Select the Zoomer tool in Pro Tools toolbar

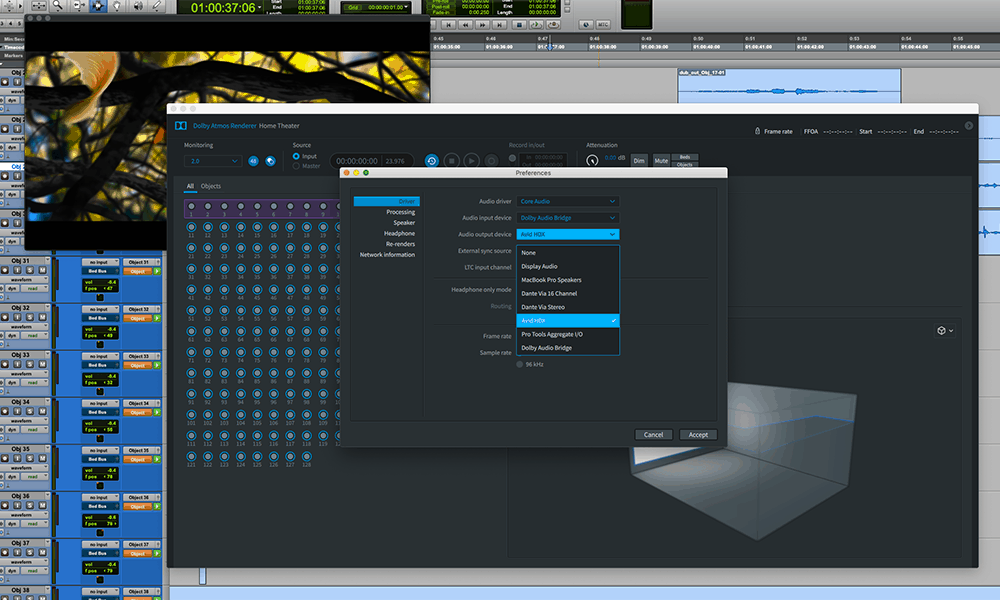[57, 6]
